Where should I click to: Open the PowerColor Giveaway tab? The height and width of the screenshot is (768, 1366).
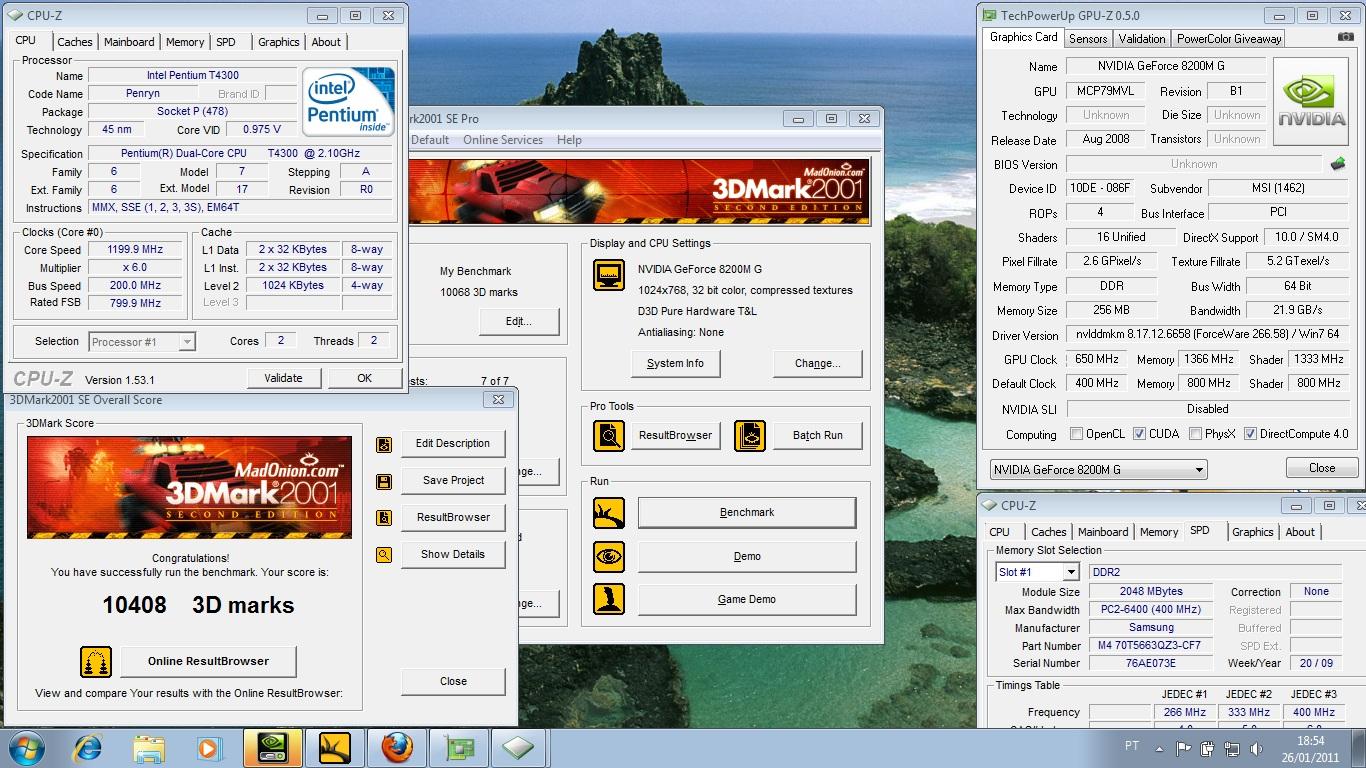click(x=1229, y=39)
